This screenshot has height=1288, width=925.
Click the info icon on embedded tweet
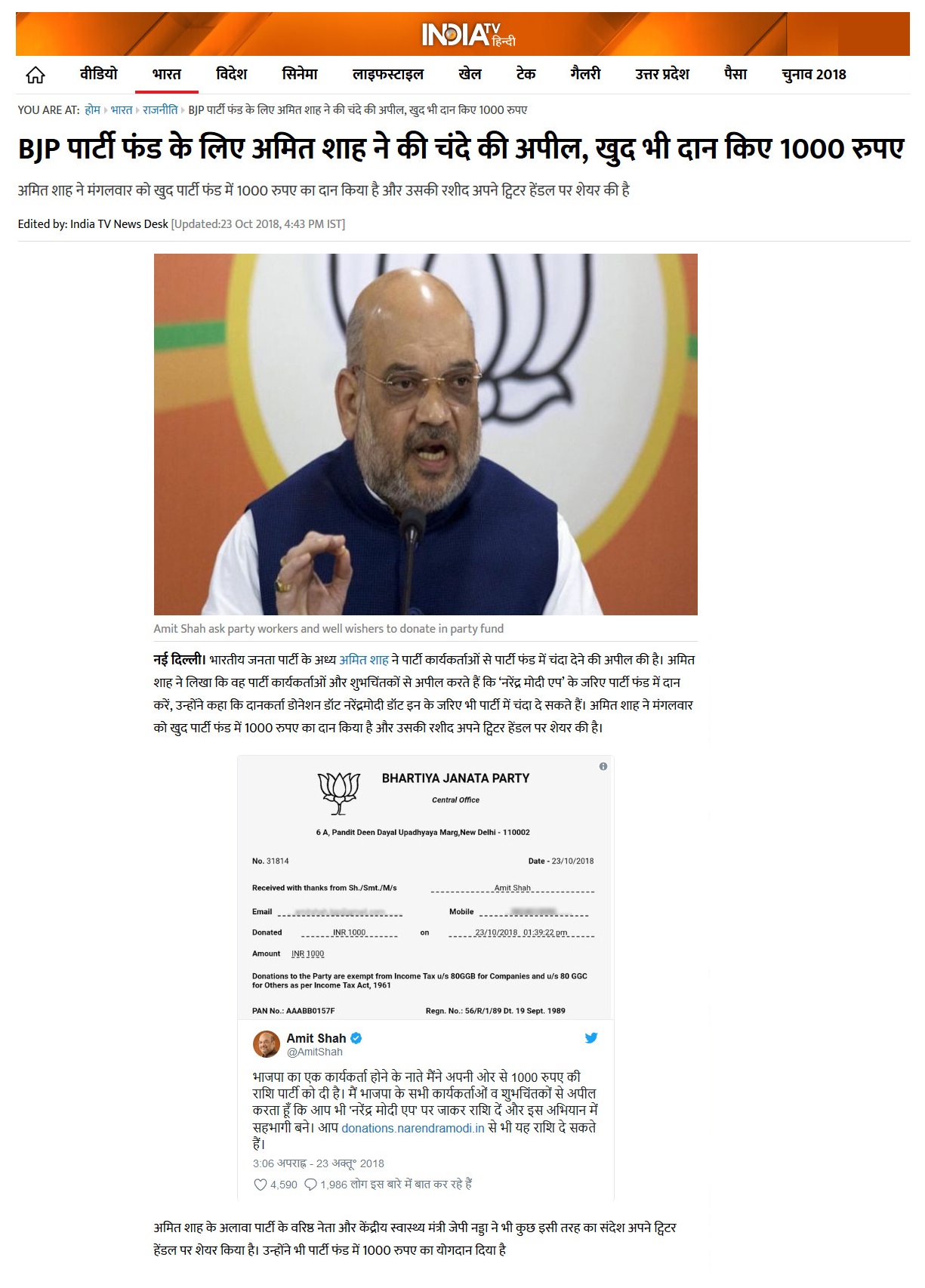coord(603,766)
